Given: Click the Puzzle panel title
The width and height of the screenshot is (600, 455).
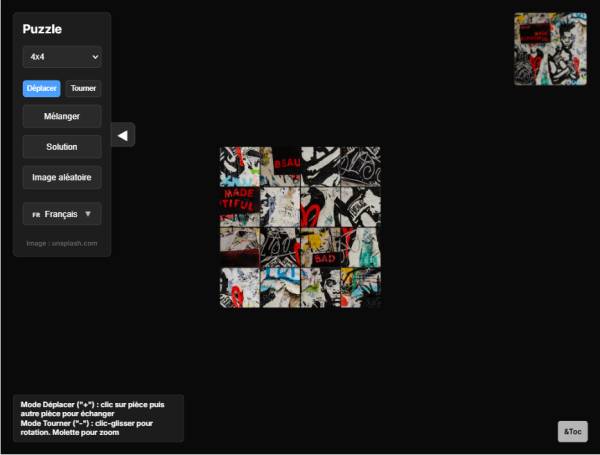Looking at the screenshot, I should (x=42, y=29).
